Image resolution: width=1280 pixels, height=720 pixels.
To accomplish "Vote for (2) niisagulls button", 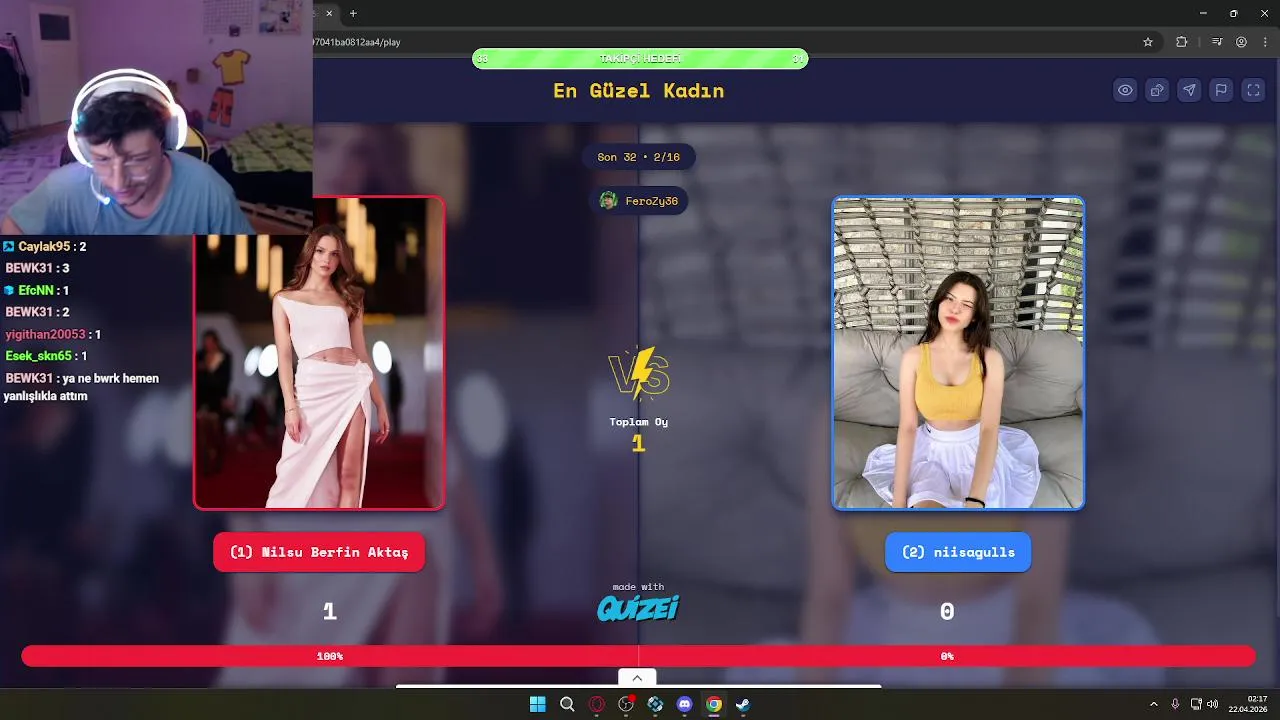I will pyautogui.click(x=958, y=552).
